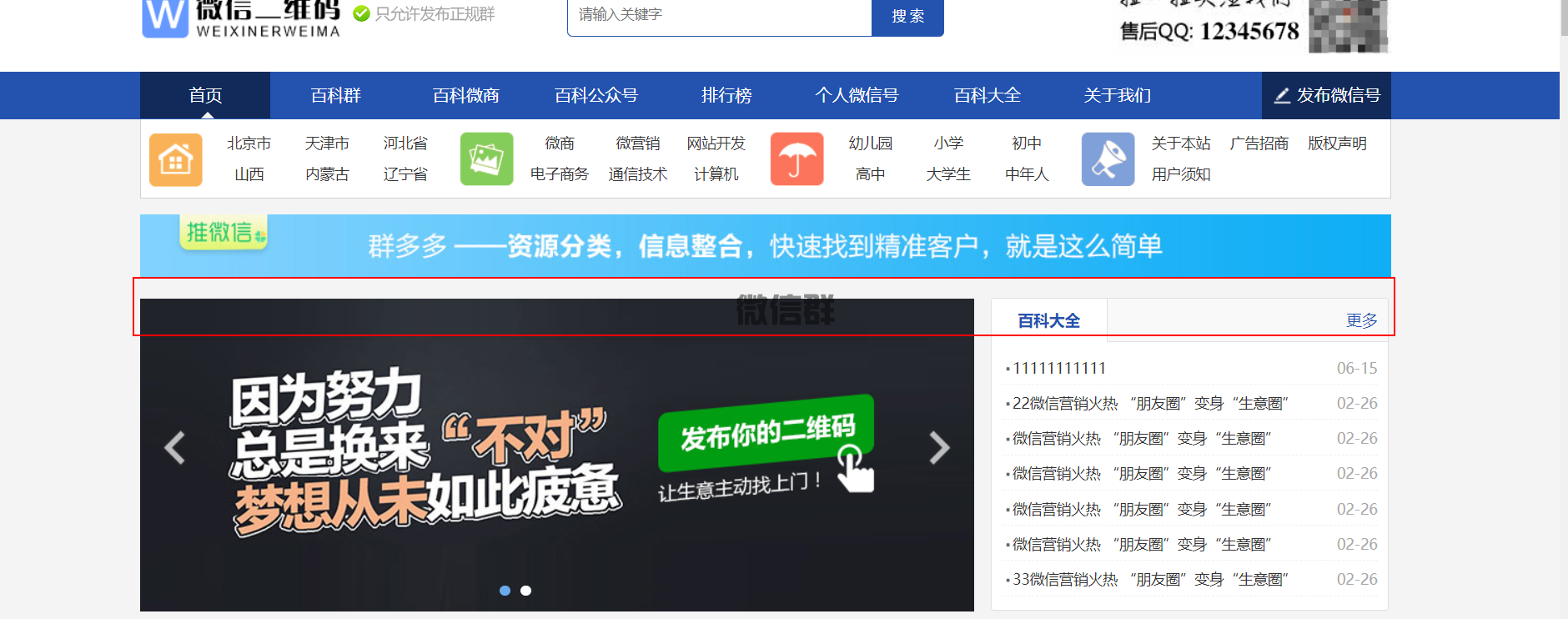The height and width of the screenshot is (619, 1568).
Task: Open the 百科群 navigation menu item
Action: tap(335, 96)
